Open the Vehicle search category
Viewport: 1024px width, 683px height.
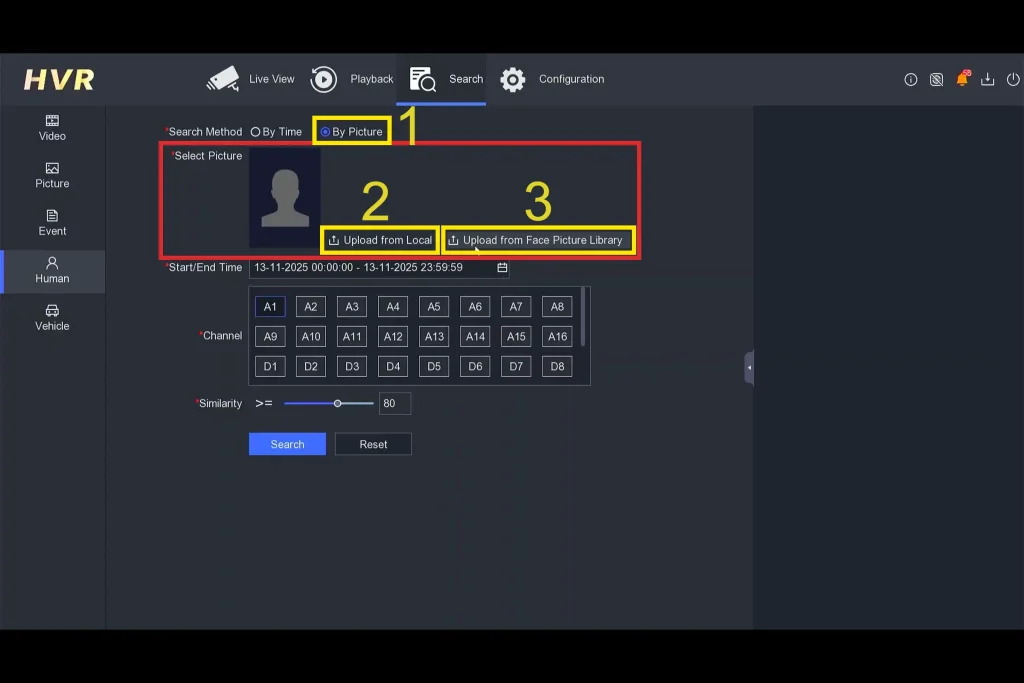52,317
